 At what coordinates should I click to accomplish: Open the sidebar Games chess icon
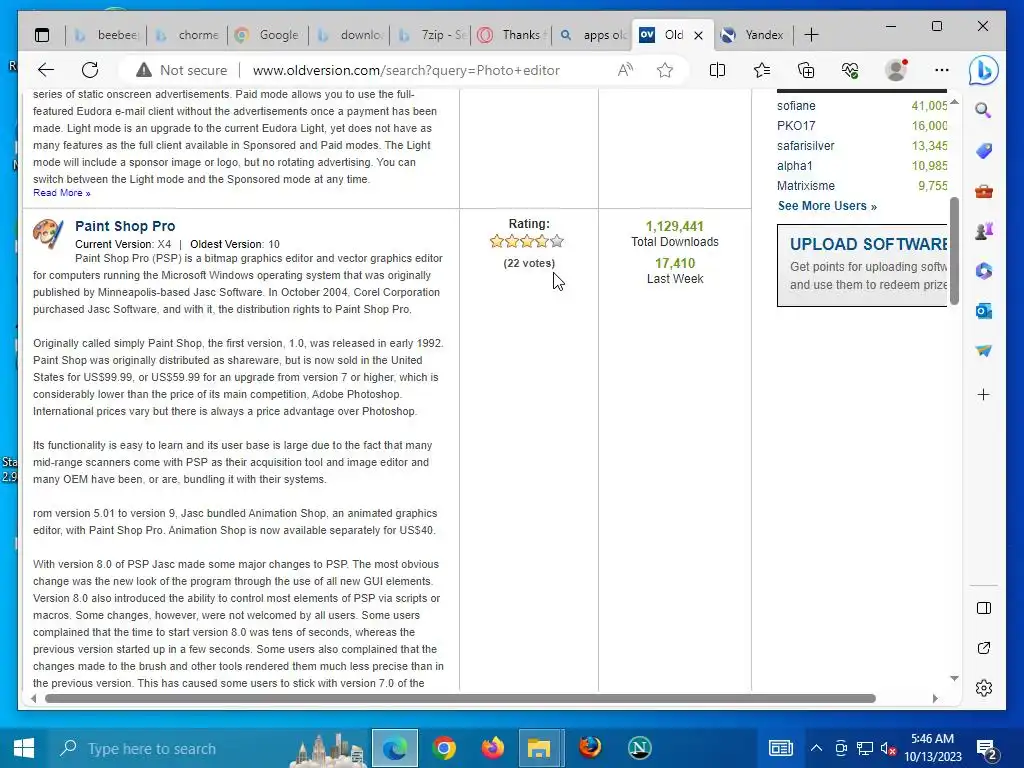[x=984, y=231]
